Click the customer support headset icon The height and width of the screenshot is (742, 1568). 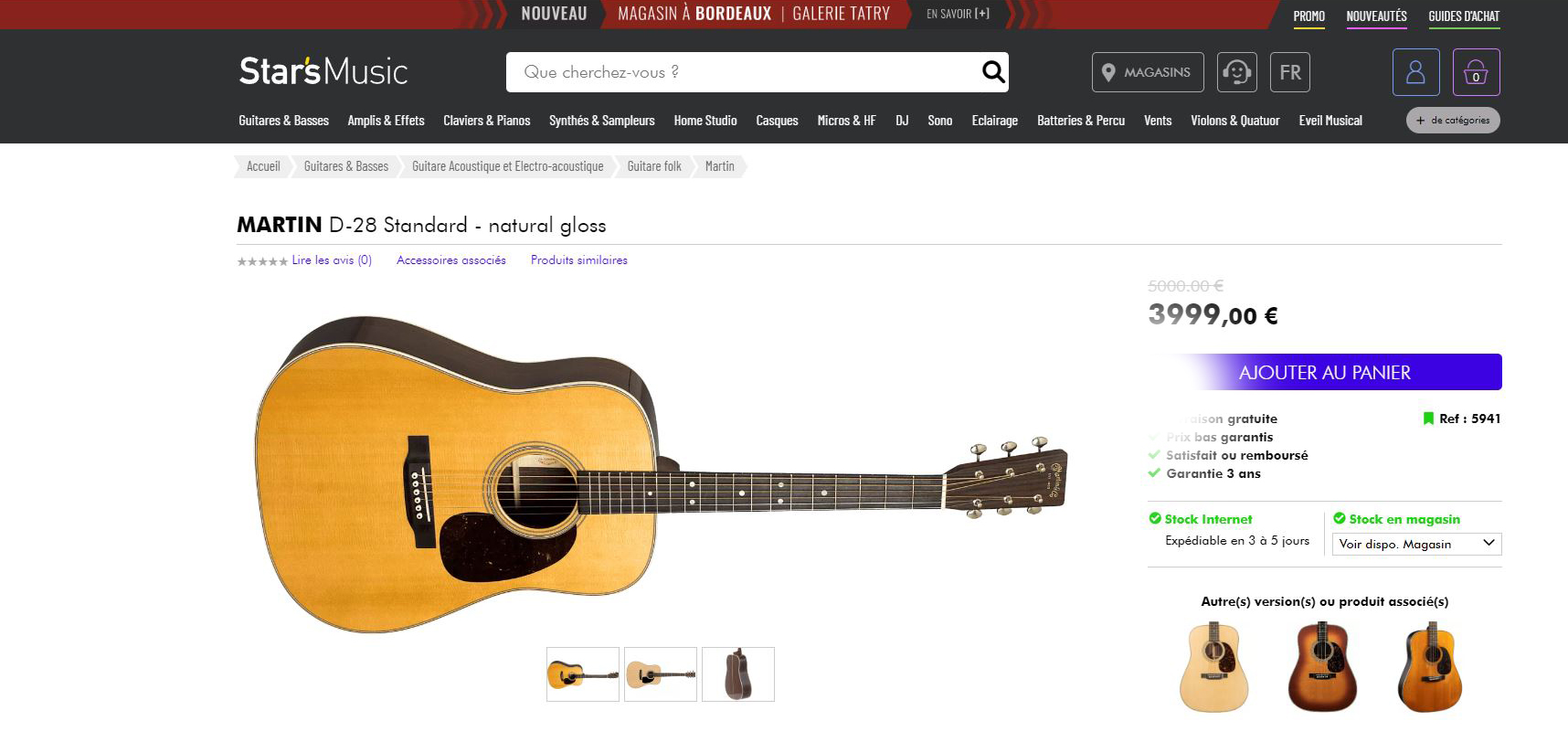[x=1236, y=72]
